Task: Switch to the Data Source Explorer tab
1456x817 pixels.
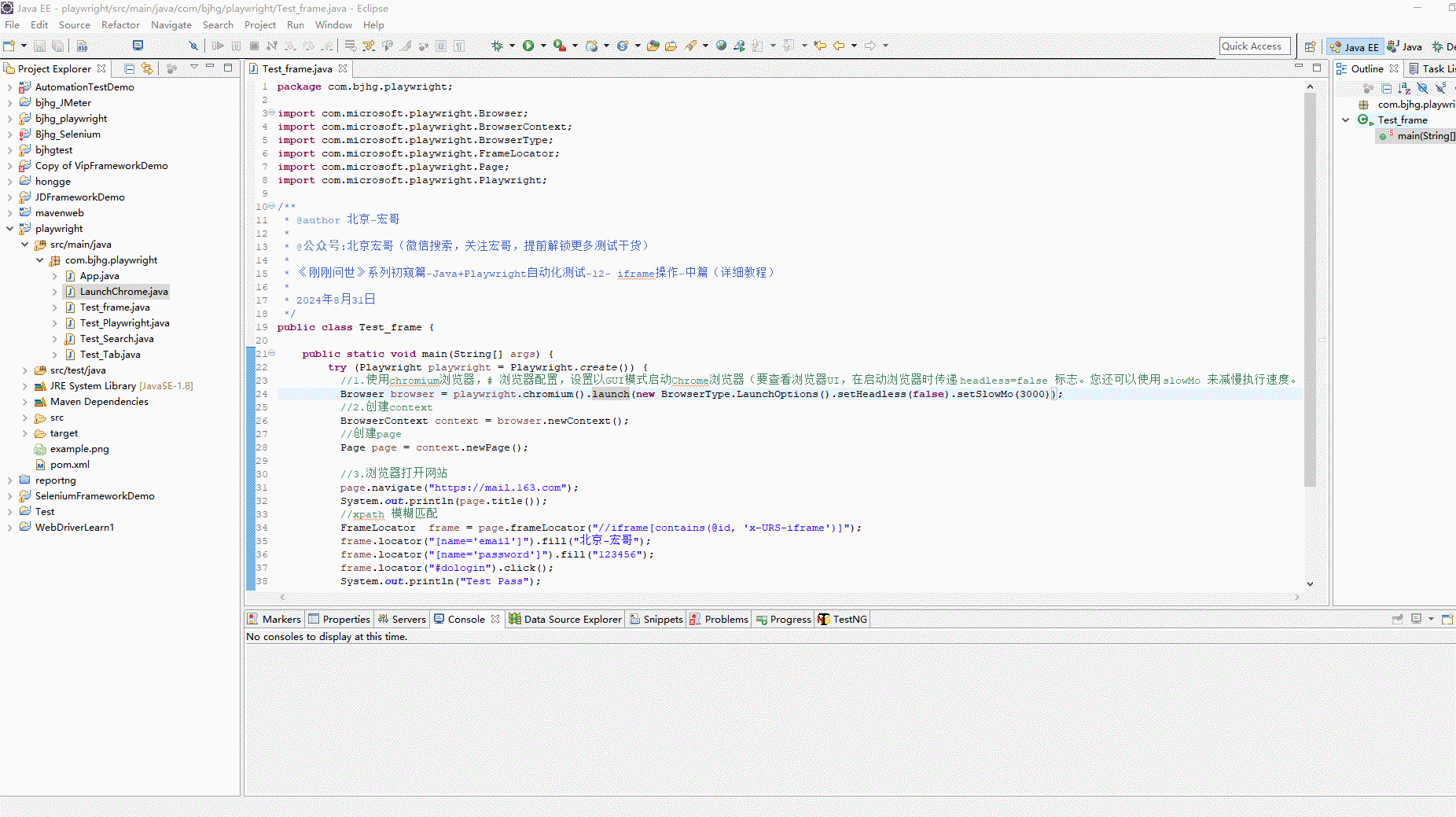Action: (x=565, y=619)
